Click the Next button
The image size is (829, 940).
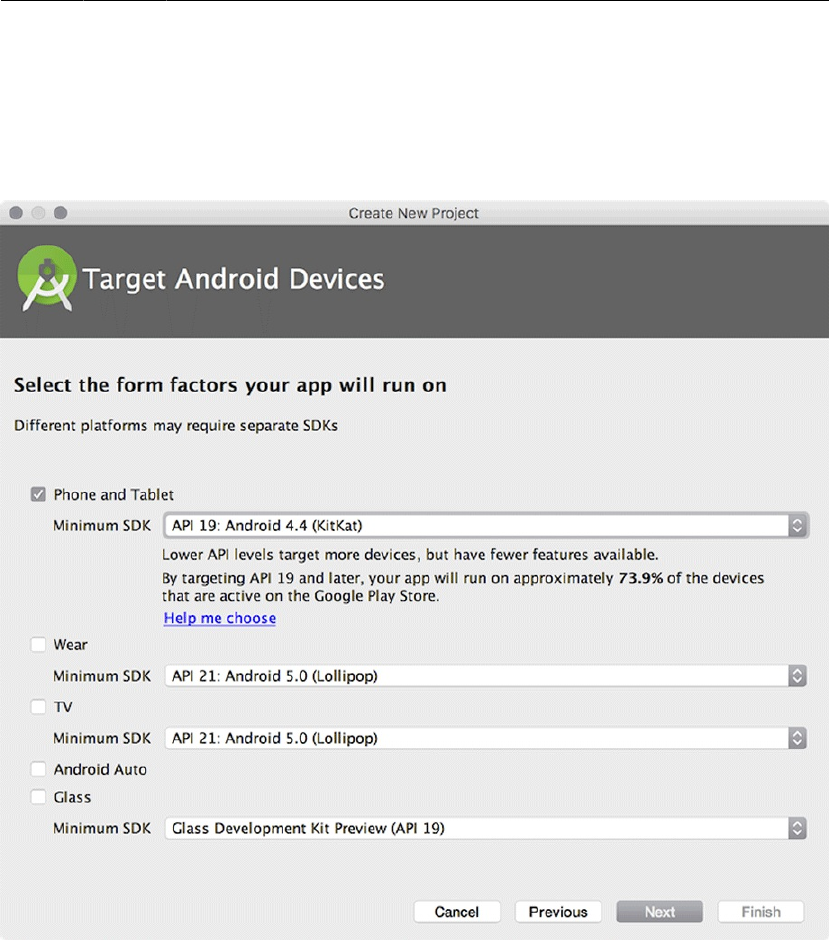click(x=660, y=912)
